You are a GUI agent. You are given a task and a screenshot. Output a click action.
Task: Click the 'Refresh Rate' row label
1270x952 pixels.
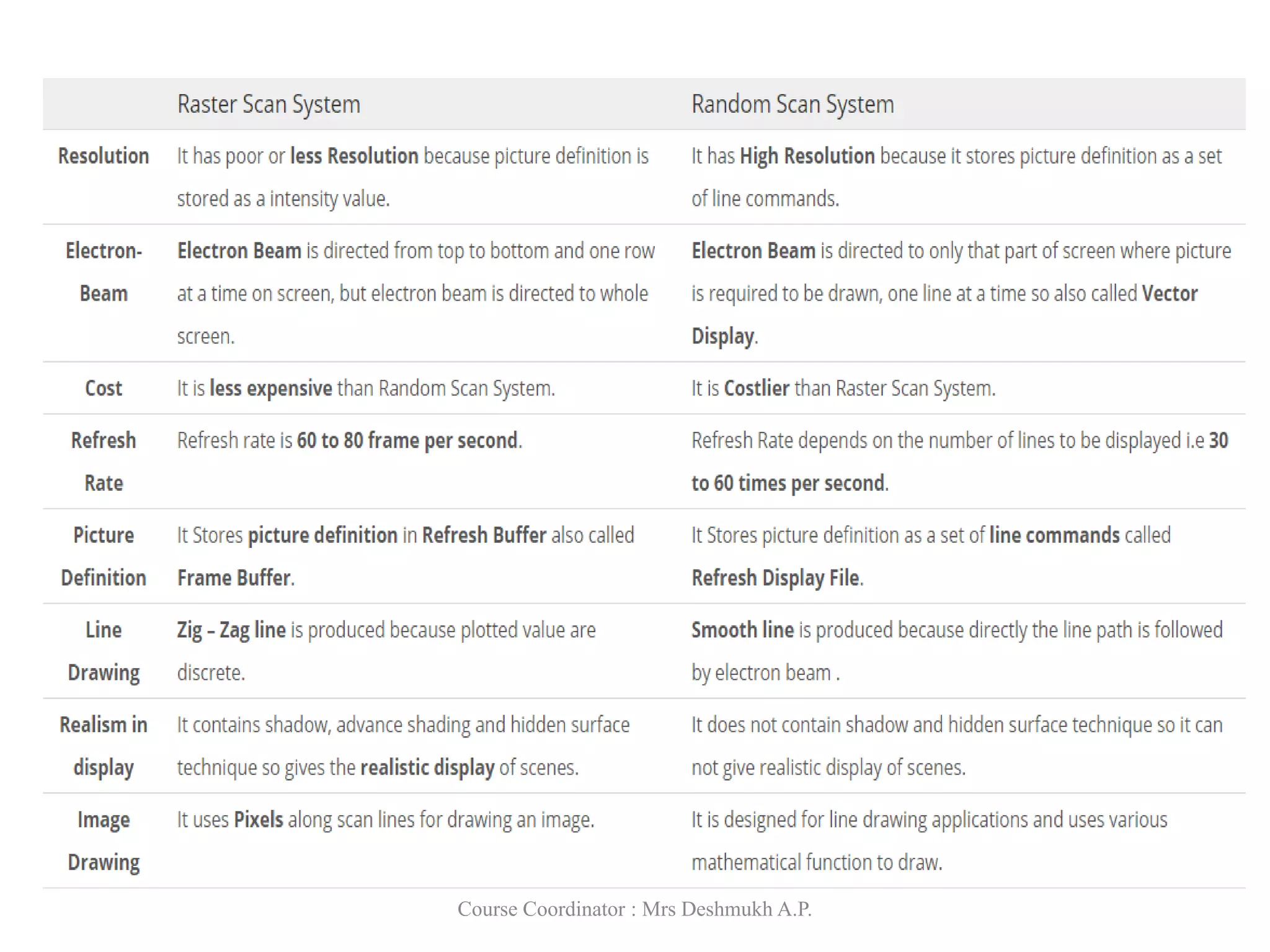[104, 461]
